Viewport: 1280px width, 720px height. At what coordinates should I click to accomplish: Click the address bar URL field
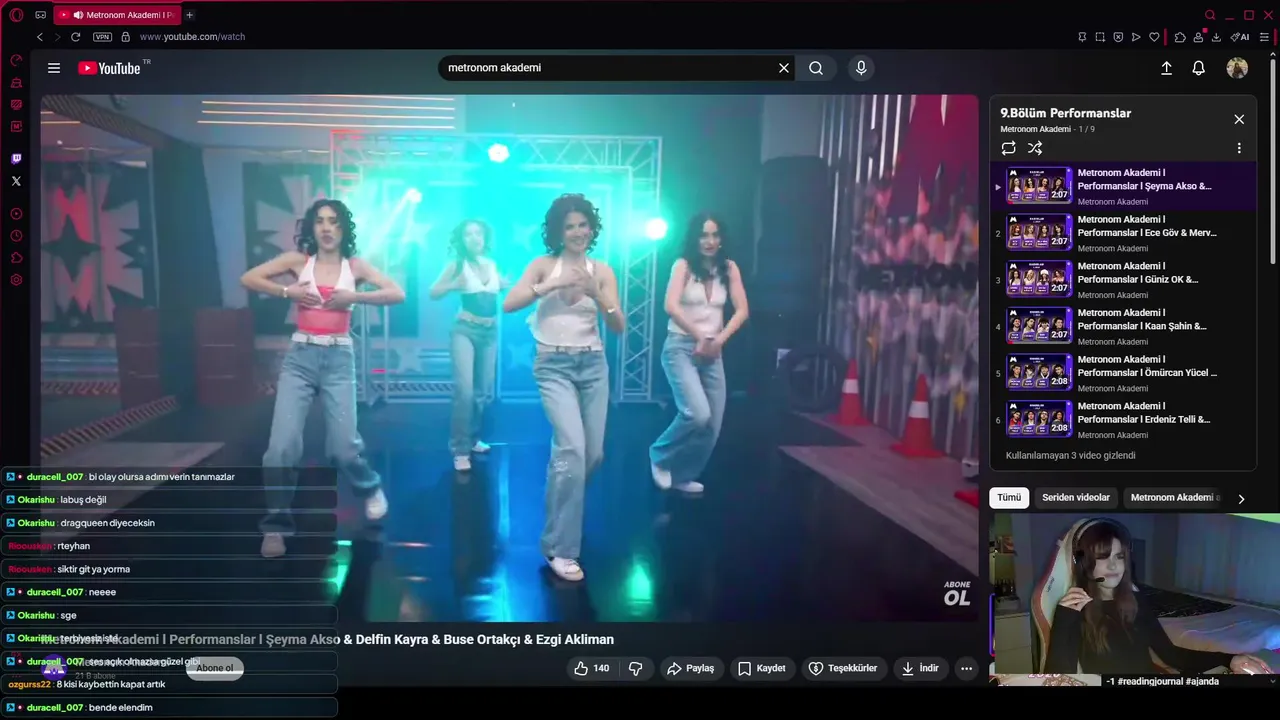tap(600, 37)
